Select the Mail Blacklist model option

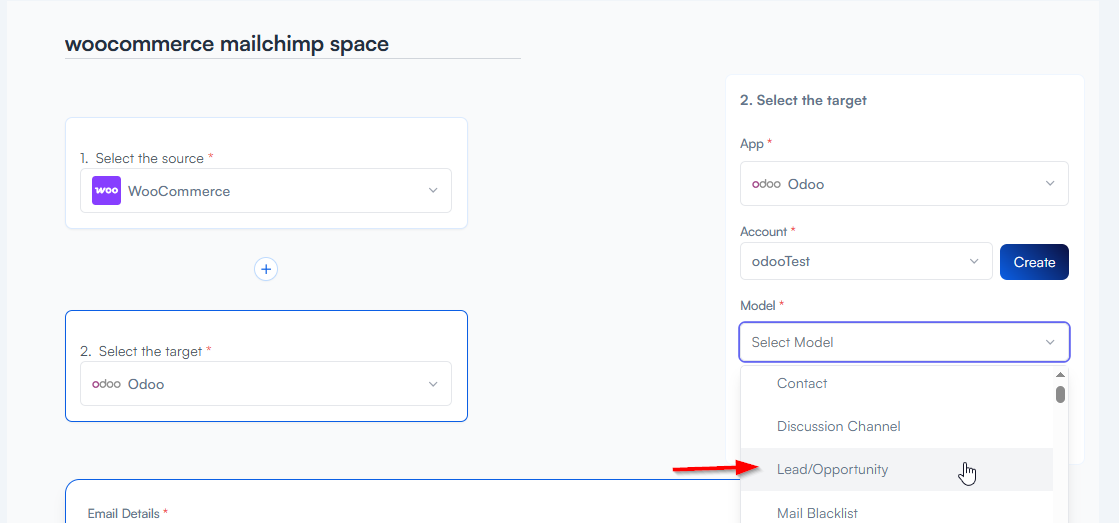(817, 513)
